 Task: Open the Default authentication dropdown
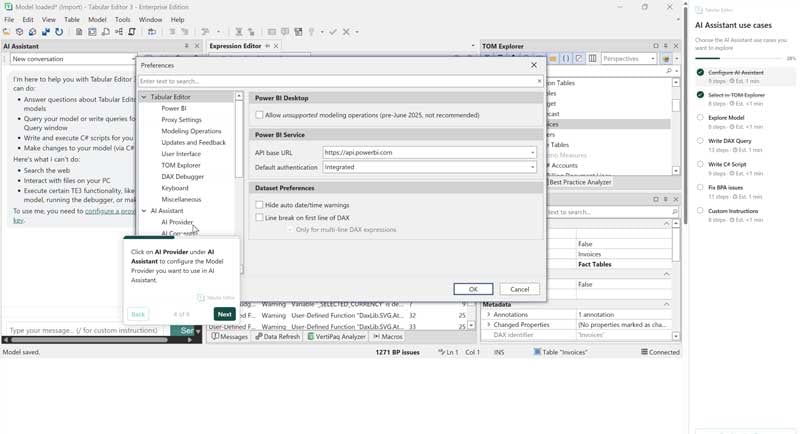pyautogui.click(x=532, y=167)
